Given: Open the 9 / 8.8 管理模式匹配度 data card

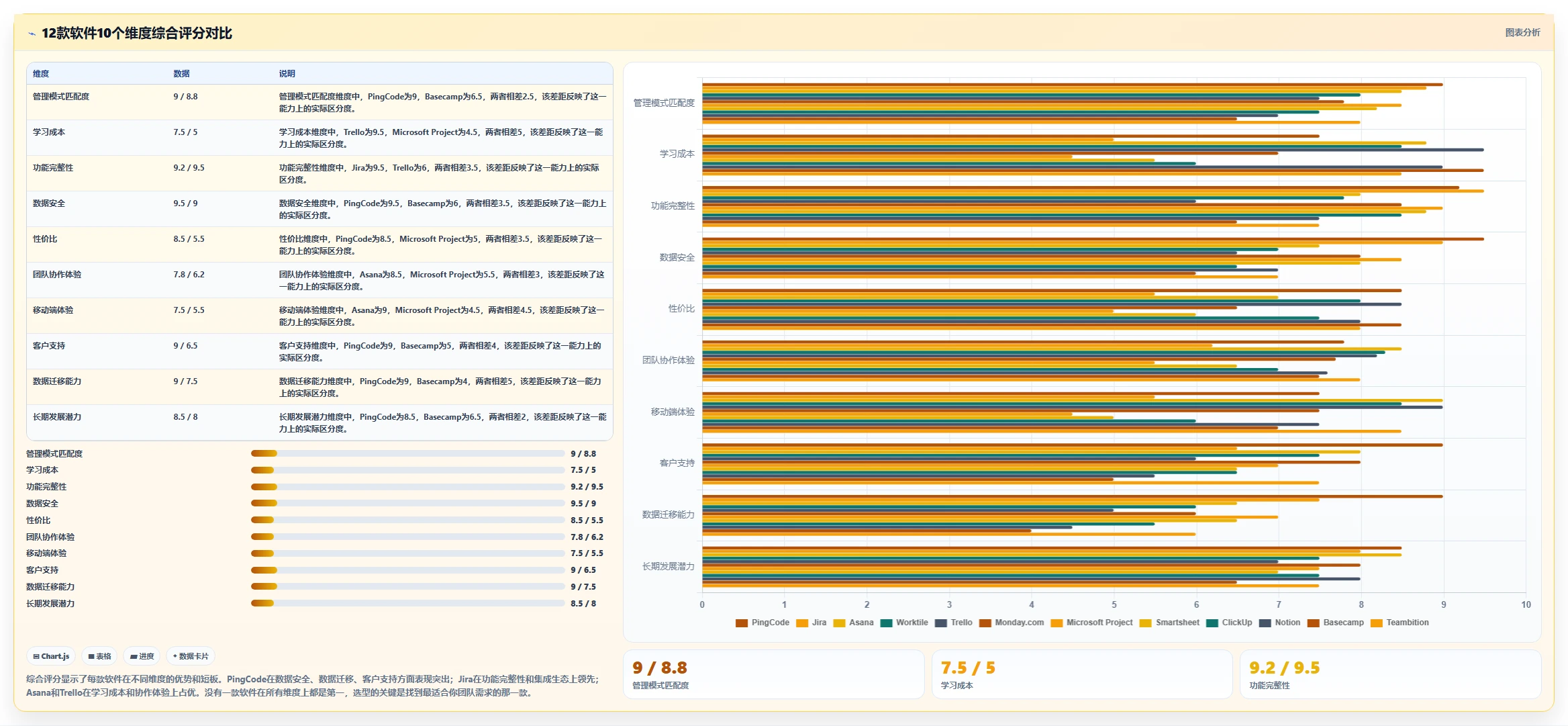Looking at the screenshot, I should (774, 674).
